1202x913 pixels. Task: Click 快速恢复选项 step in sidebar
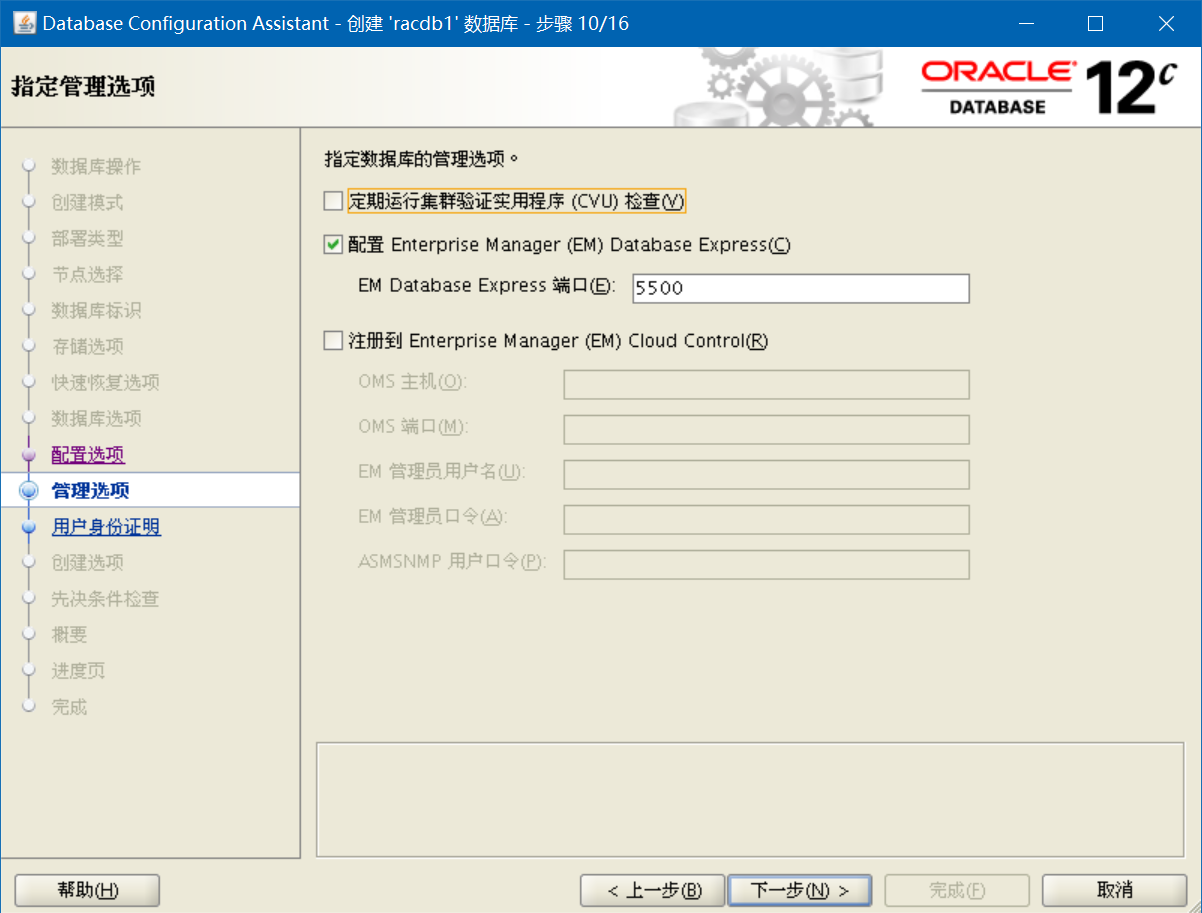(105, 383)
